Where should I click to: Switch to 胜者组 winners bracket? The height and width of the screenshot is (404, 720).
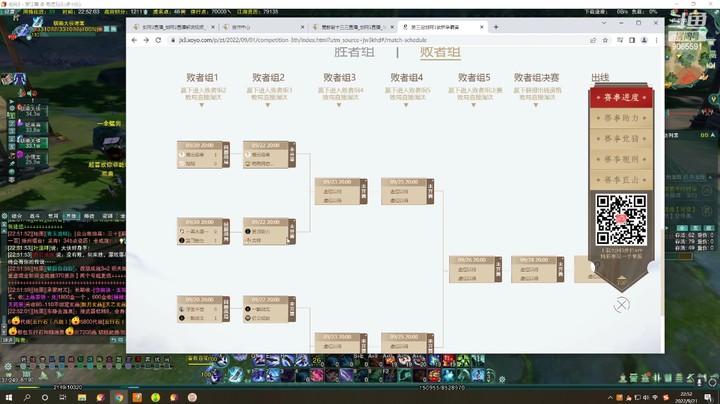pyautogui.click(x=354, y=51)
